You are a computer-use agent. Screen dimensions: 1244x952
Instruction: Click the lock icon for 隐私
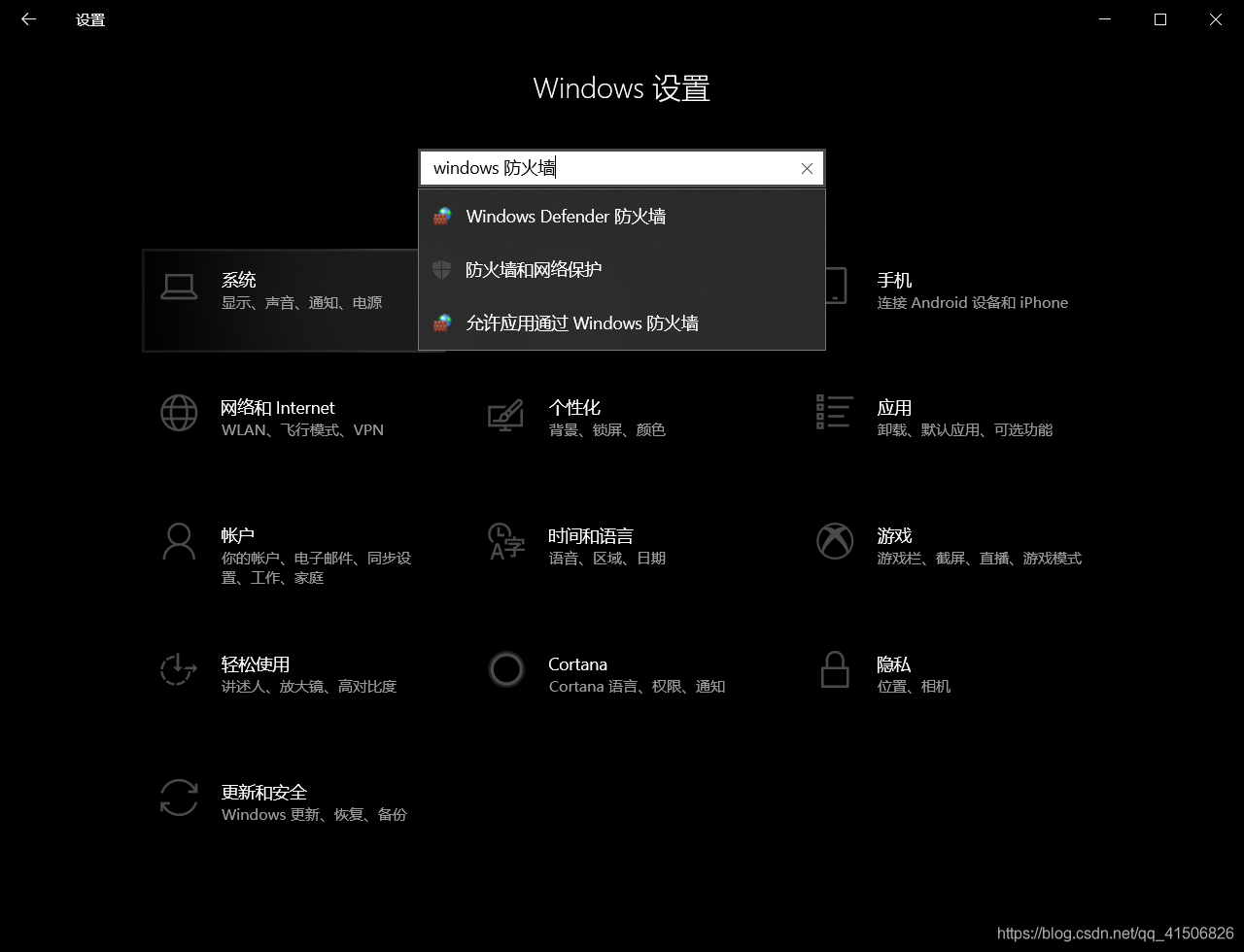(x=835, y=669)
